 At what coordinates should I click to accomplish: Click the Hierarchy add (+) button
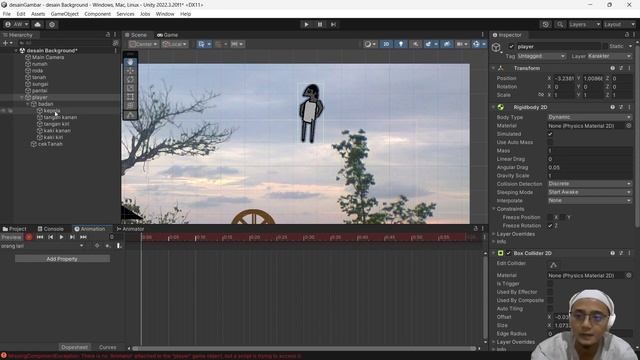(5, 43)
